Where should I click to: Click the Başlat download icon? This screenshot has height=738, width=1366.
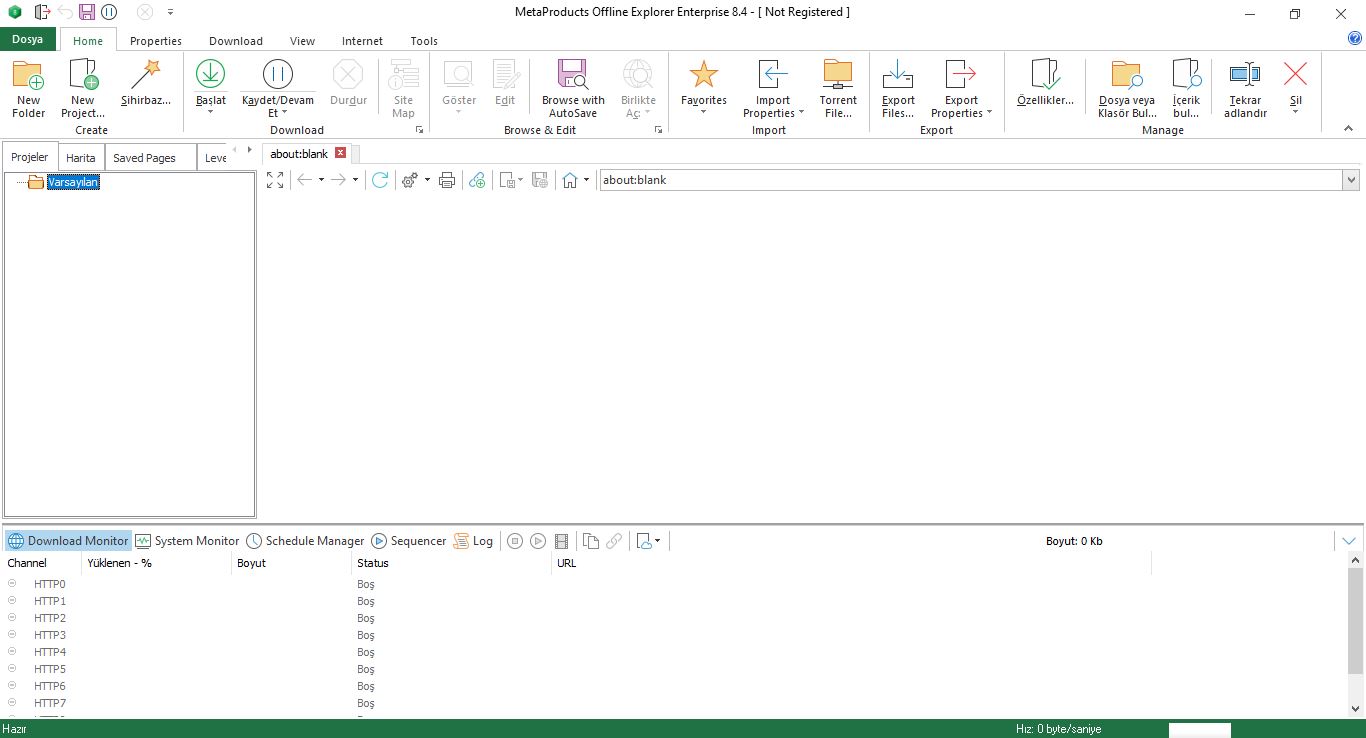click(x=210, y=74)
